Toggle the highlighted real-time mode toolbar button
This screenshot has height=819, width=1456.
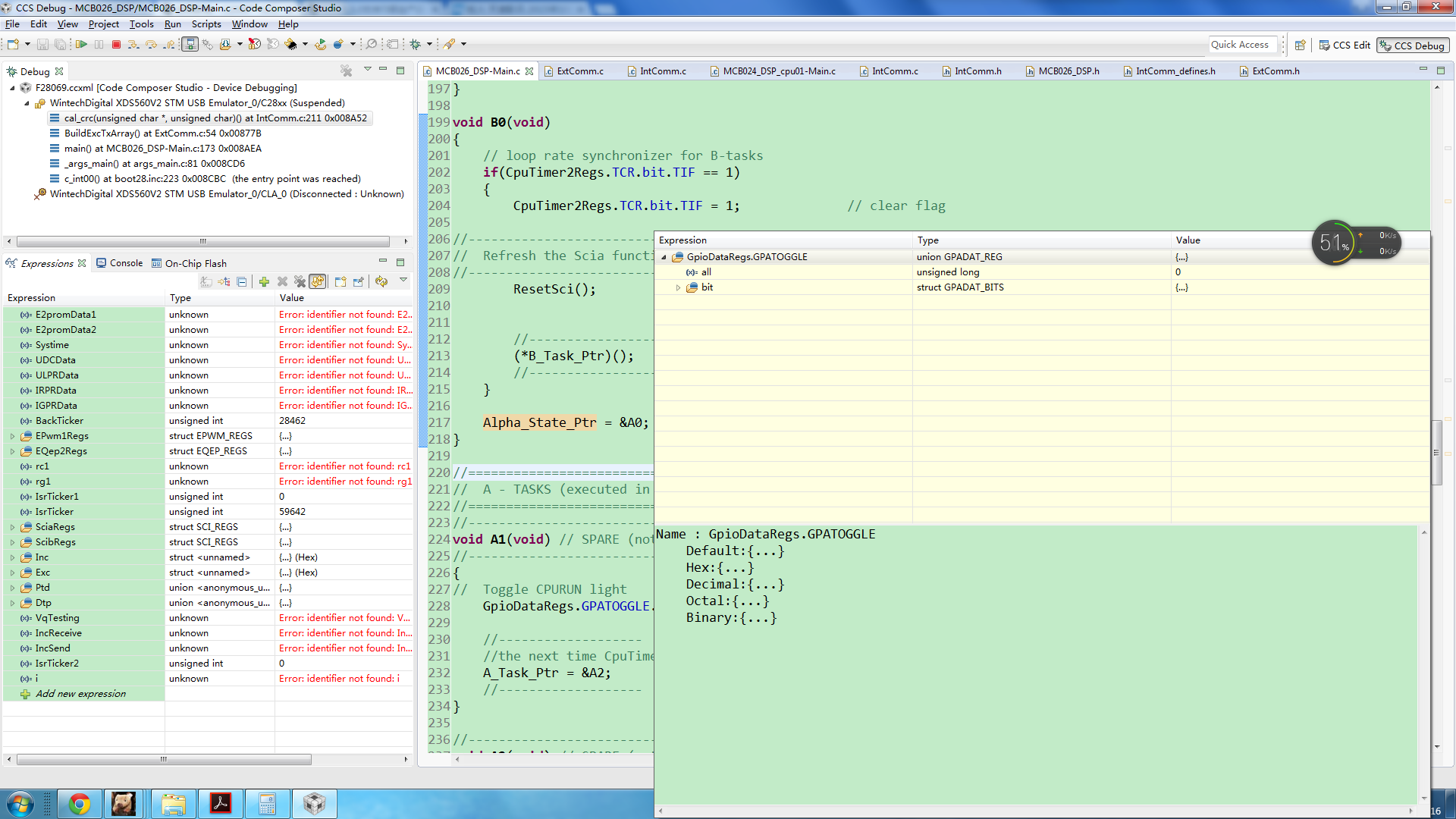[x=190, y=45]
